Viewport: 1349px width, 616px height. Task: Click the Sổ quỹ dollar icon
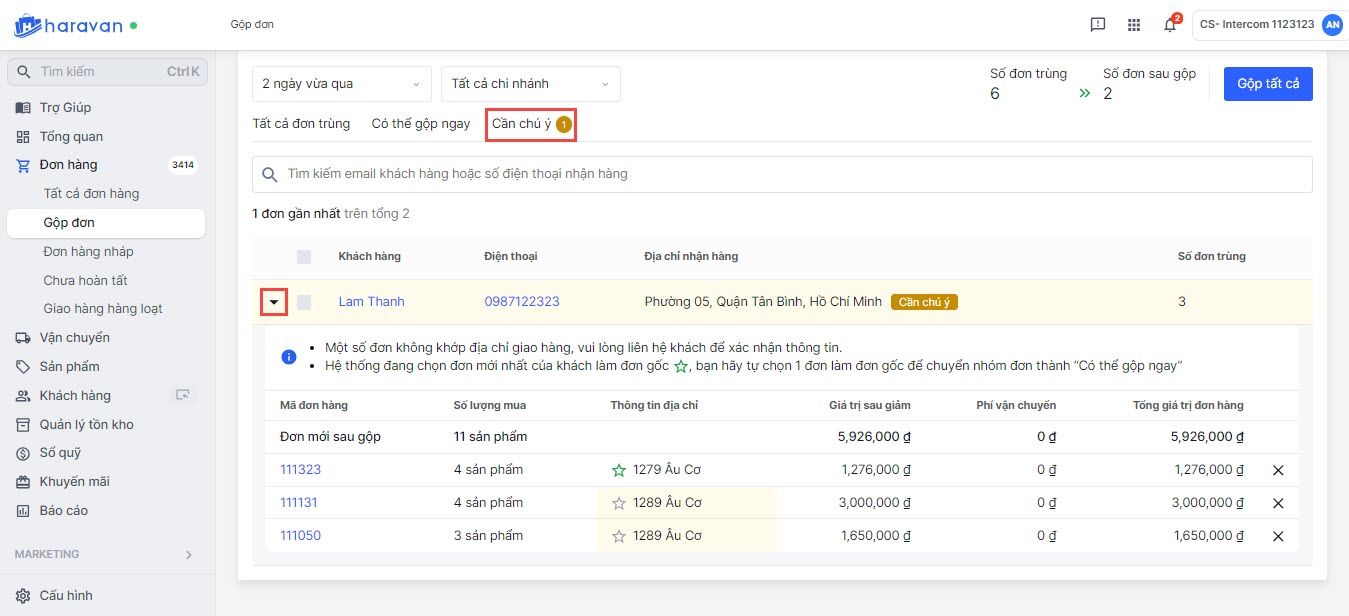[x=23, y=453]
